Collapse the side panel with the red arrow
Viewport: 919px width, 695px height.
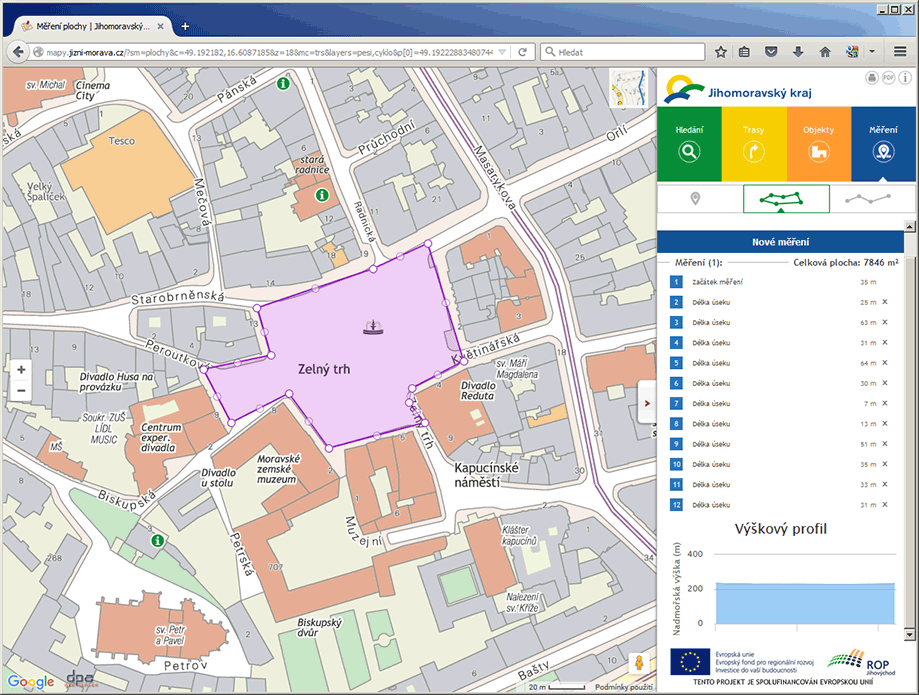pos(647,403)
